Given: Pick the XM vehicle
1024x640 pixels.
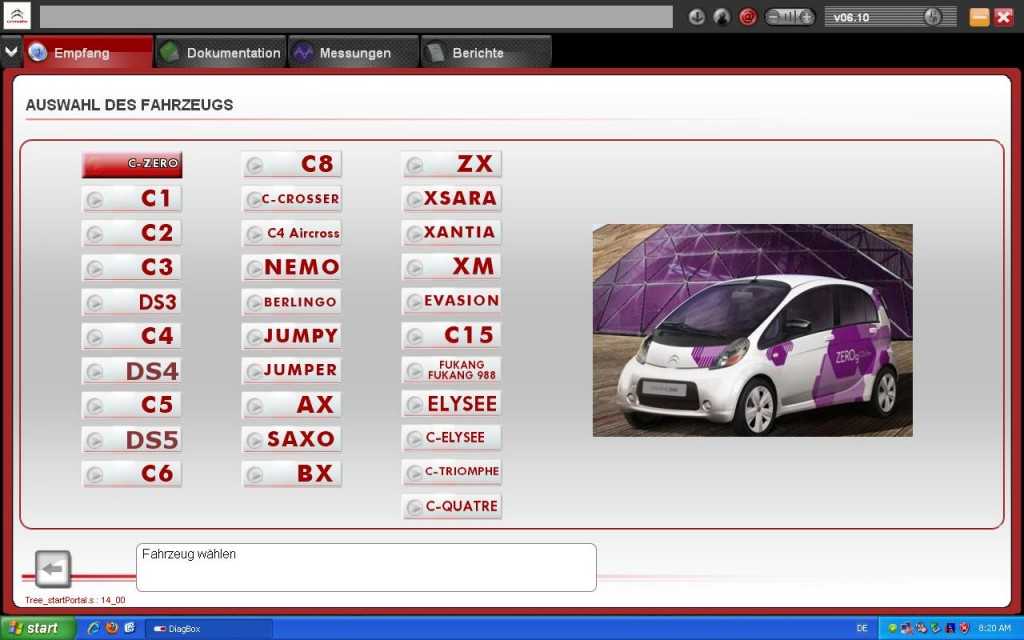Looking at the screenshot, I should coord(452,267).
